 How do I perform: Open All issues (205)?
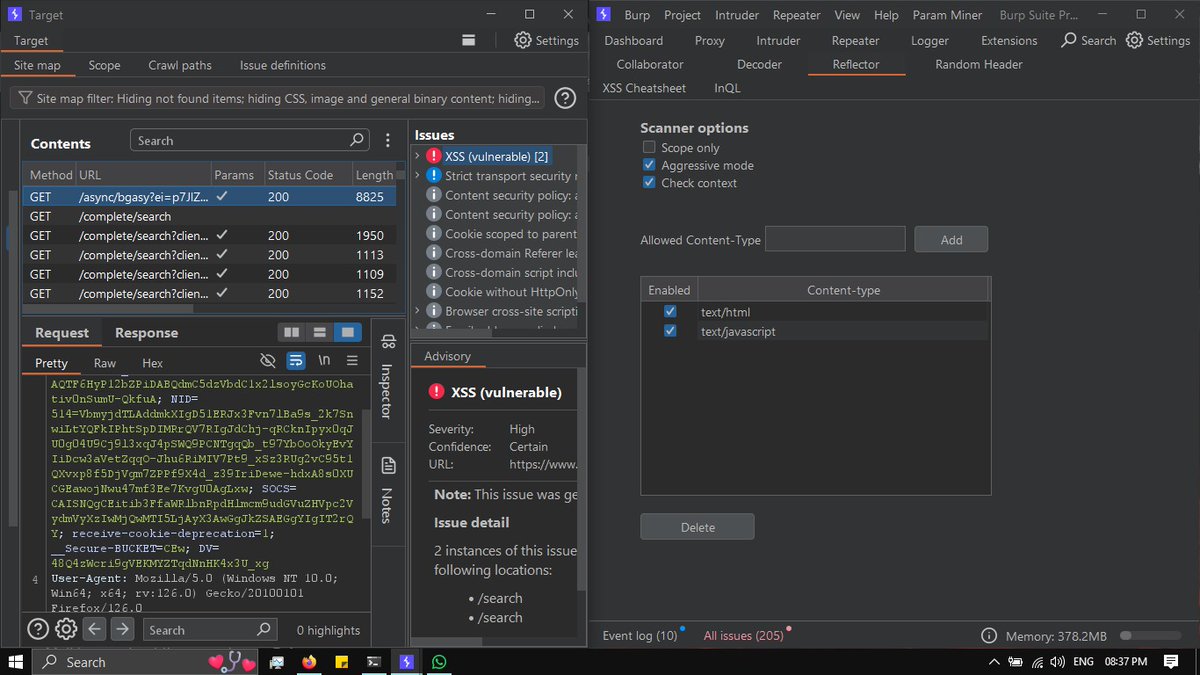point(744,636)
